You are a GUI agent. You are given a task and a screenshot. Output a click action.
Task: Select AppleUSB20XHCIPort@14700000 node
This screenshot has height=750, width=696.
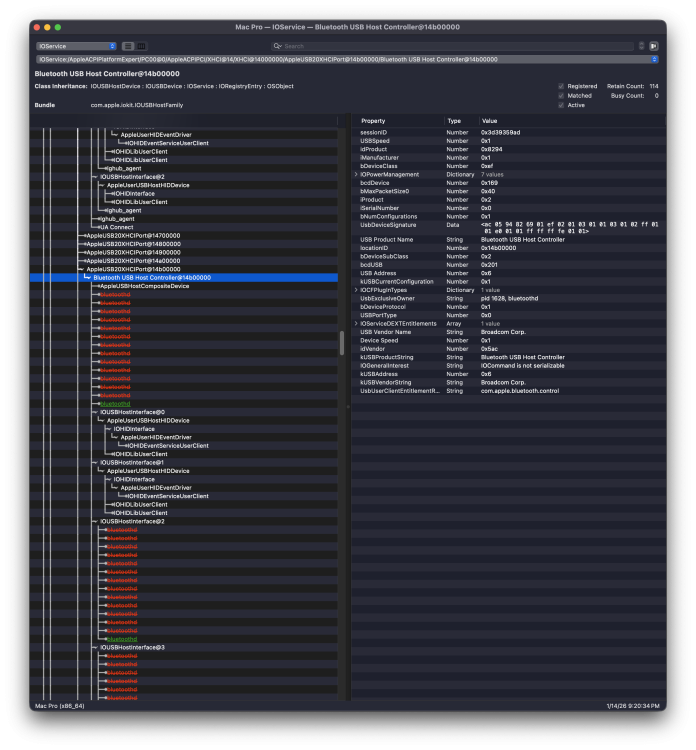coord(133,236)
